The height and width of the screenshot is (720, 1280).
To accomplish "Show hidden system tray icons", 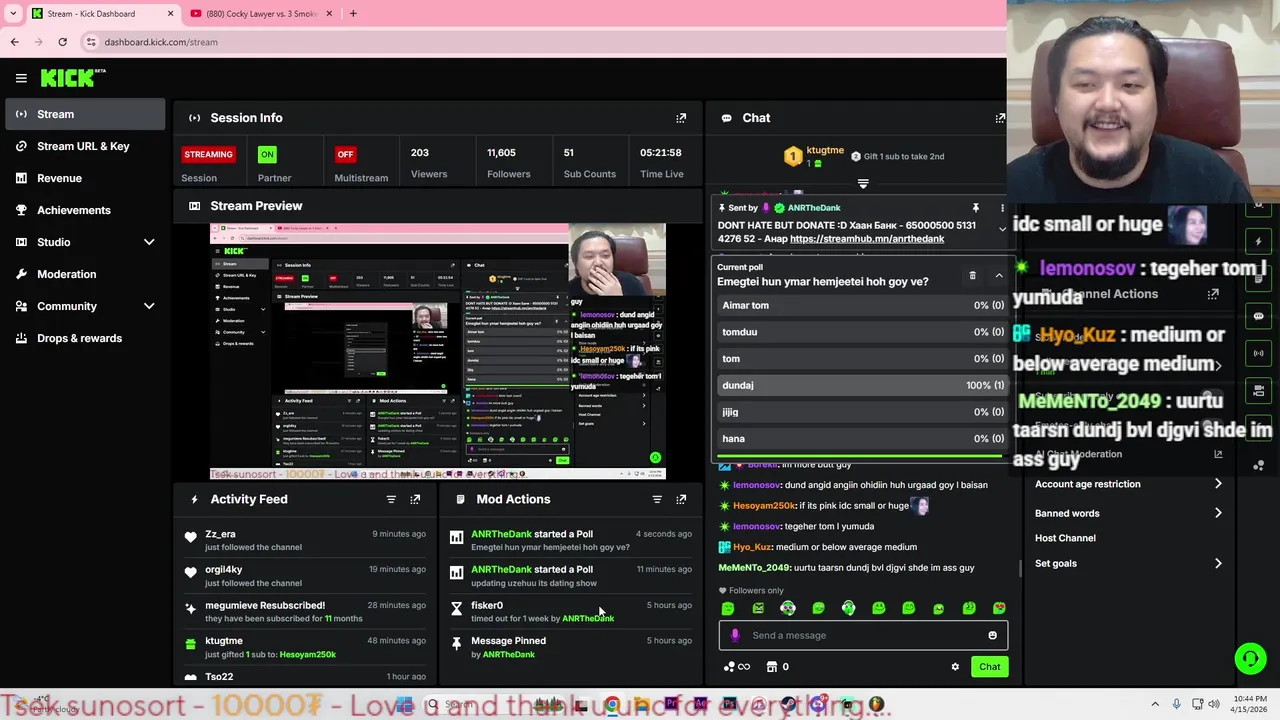I will 1154,705.
